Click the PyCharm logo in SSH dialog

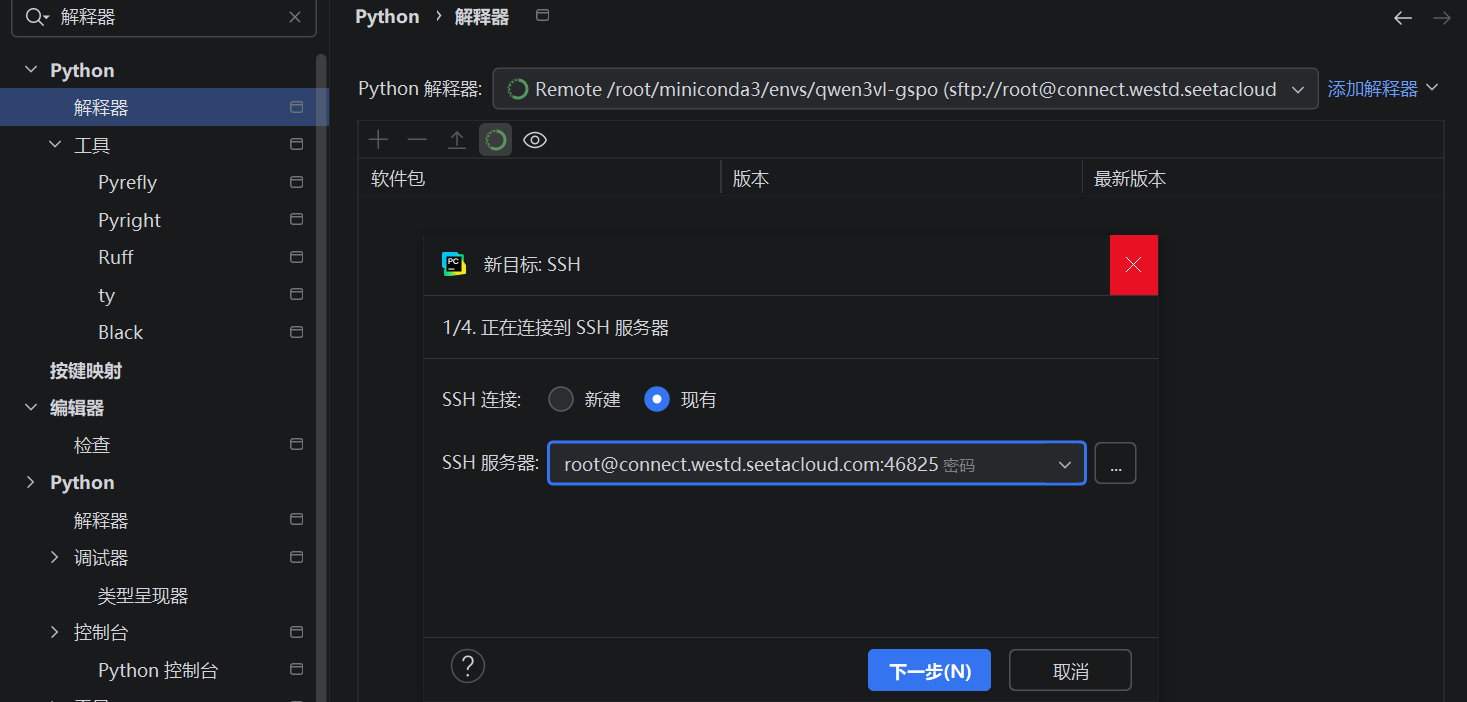454,264
